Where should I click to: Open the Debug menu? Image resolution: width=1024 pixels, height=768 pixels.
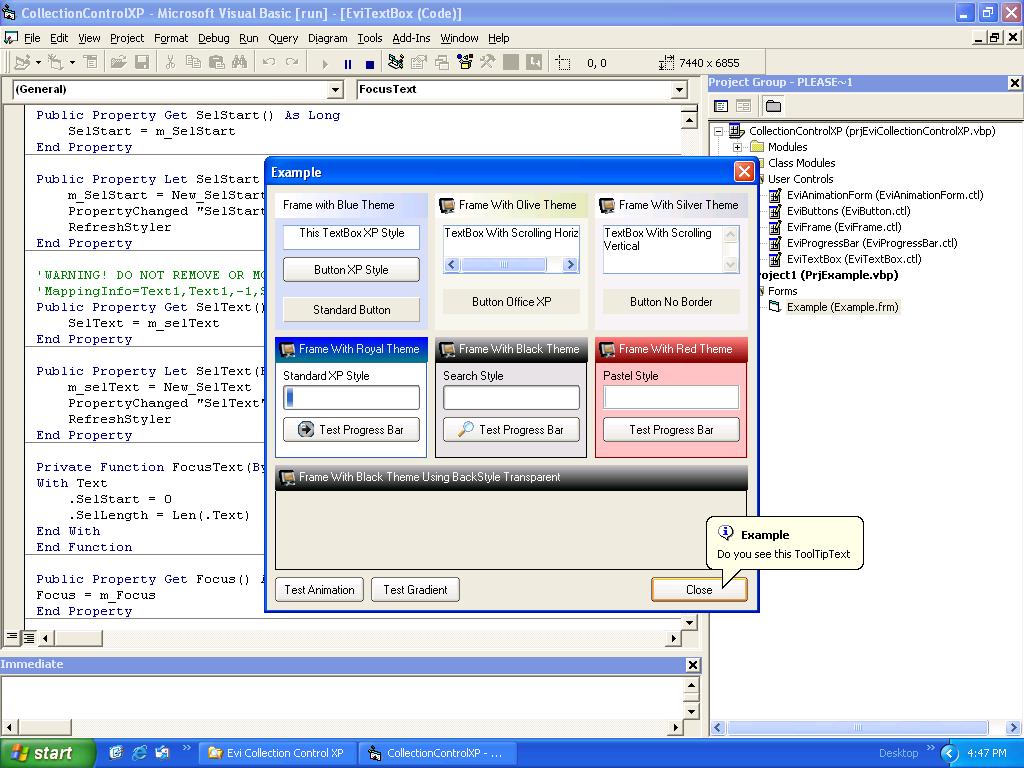click(213, 38)
